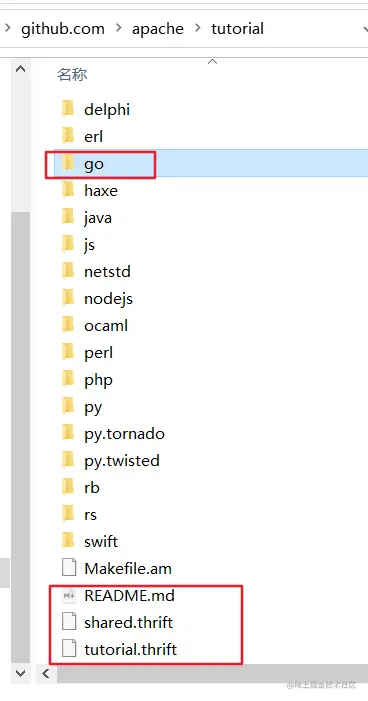Select the java folder name
This screenshot has height=701, width=368.
[97, 218]
